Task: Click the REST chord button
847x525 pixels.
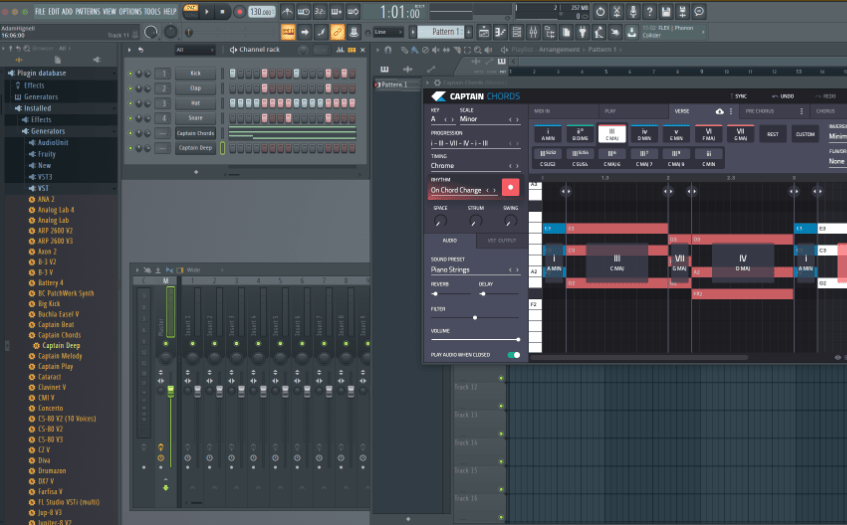Action: click(772, 134)
